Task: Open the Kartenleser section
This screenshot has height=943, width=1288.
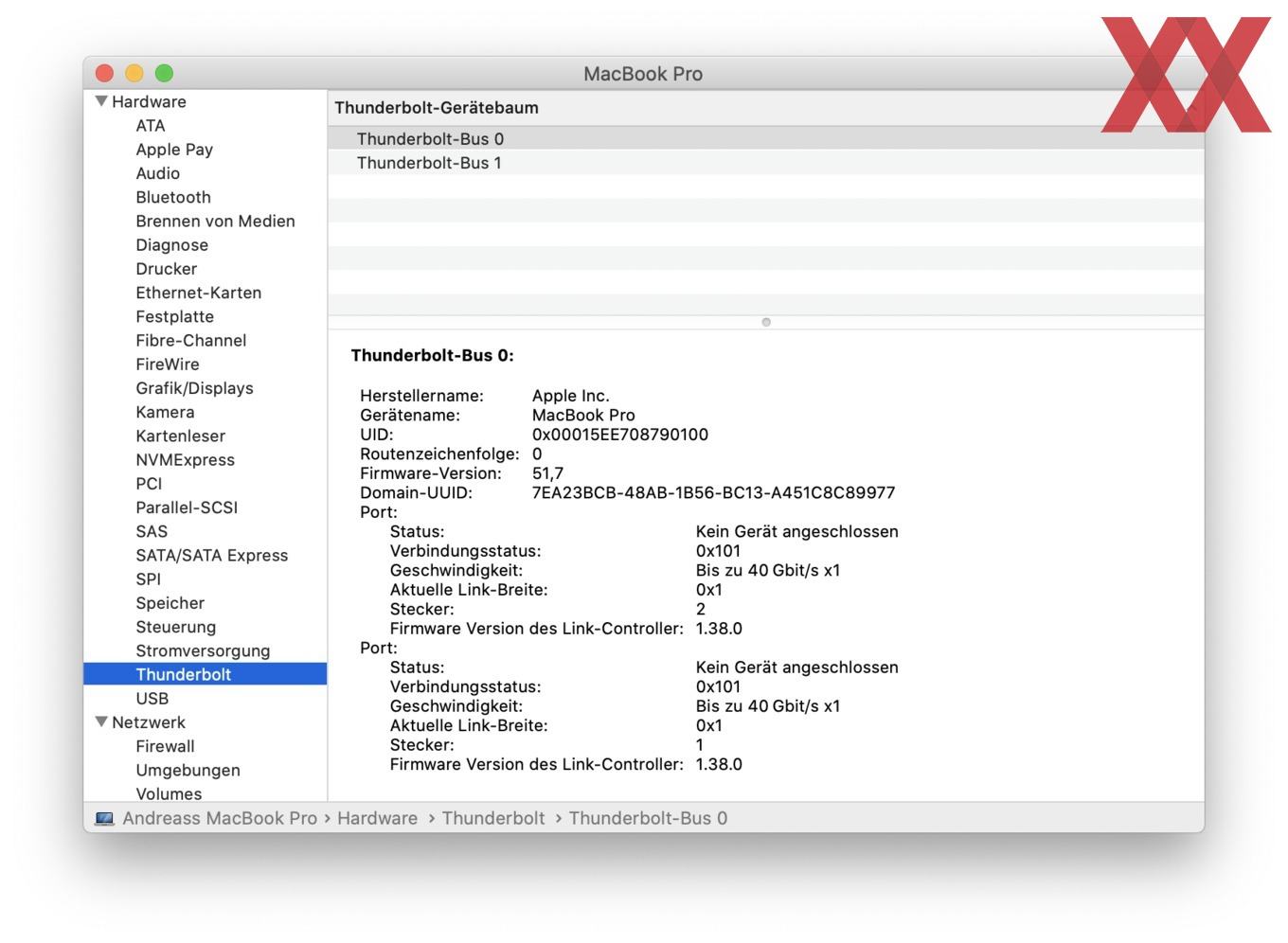Action: 181,436
